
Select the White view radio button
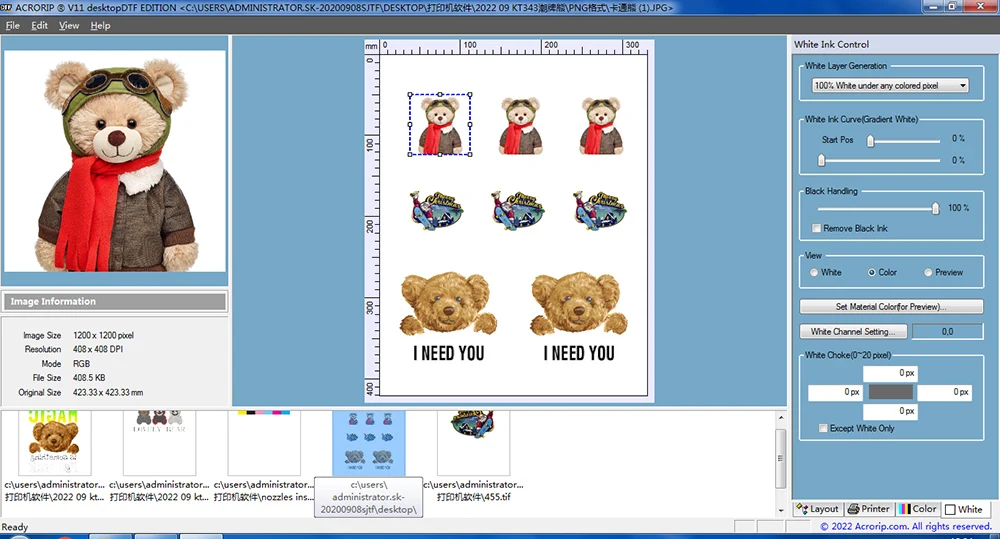pos(814,272)
